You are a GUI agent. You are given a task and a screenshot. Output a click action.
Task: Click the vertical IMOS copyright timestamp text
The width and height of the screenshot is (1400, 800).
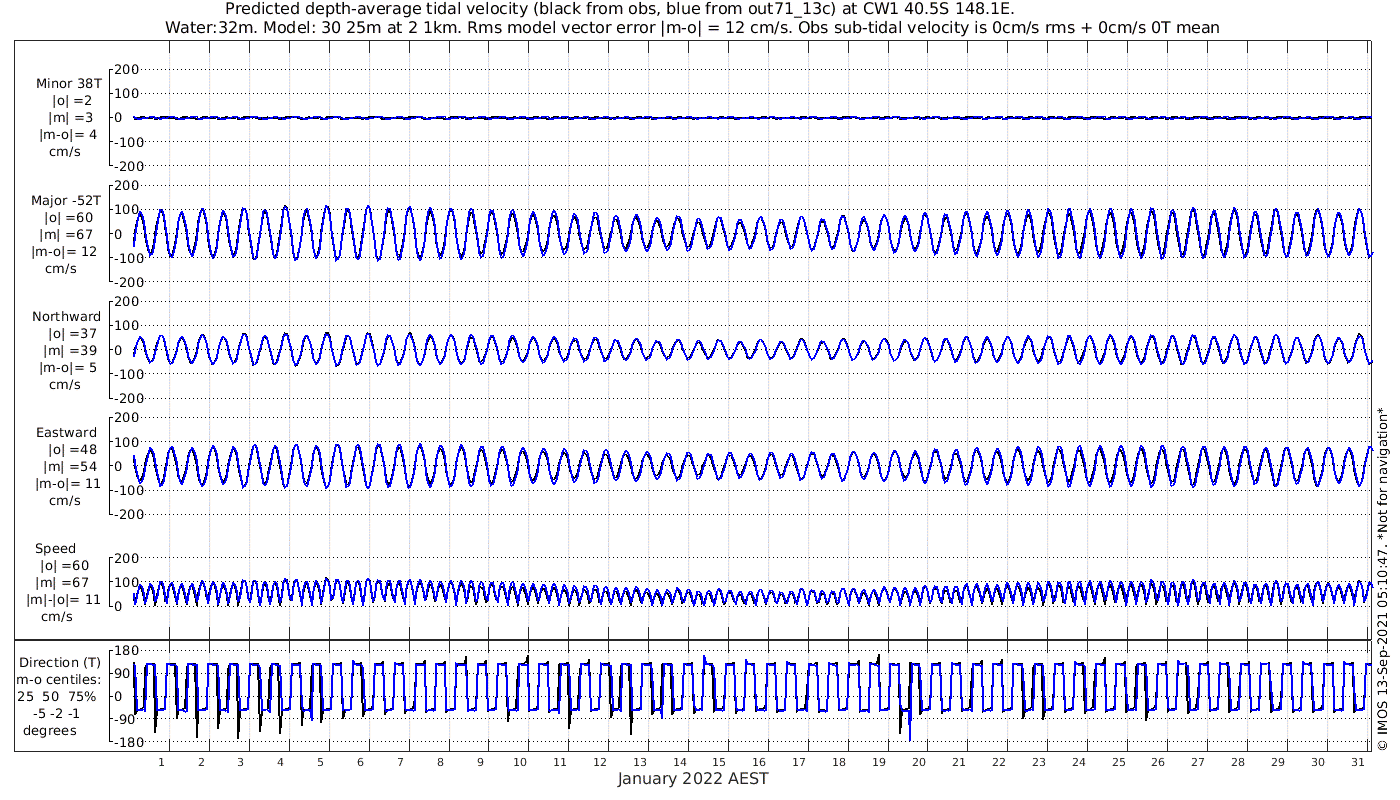(1382, 579)
